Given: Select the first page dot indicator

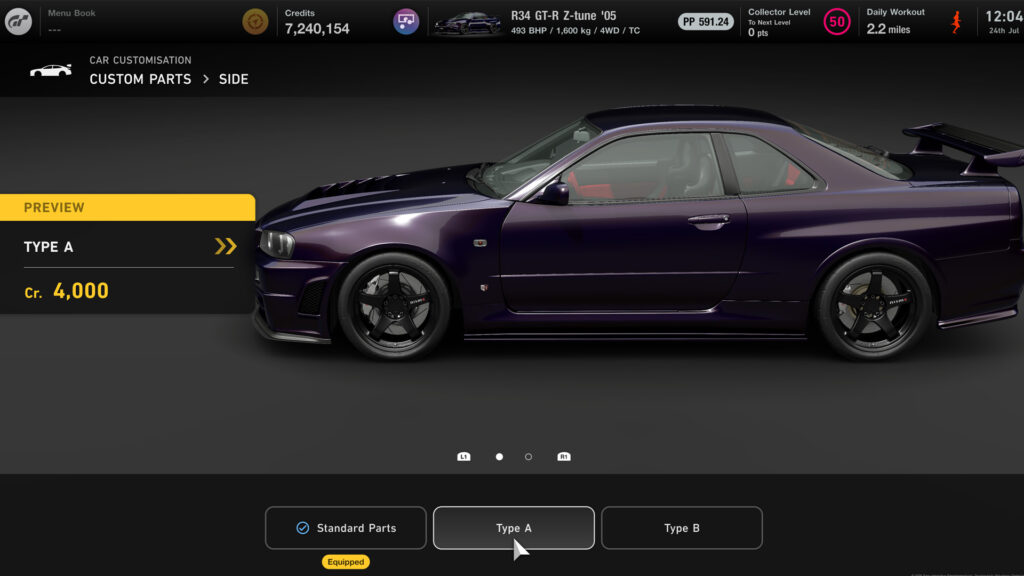Looking at the screenshot, I should 500,456.
